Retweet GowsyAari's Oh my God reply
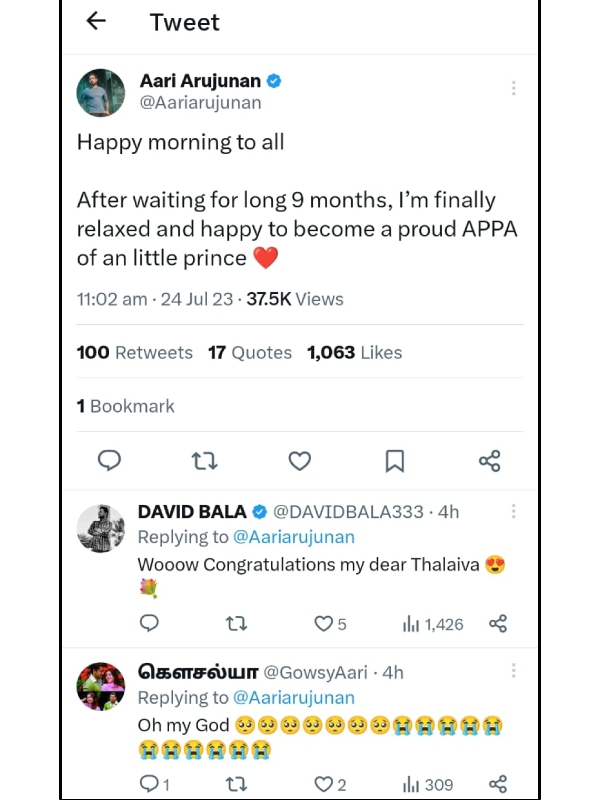The height and width of the screenshot is (800, 600). tap(237, 785)
